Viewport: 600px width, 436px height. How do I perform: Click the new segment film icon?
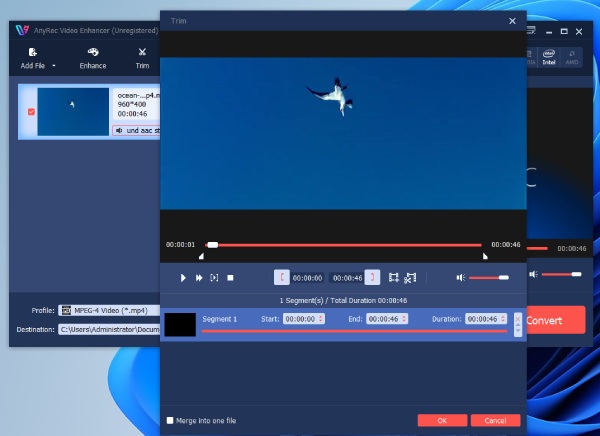393,278
